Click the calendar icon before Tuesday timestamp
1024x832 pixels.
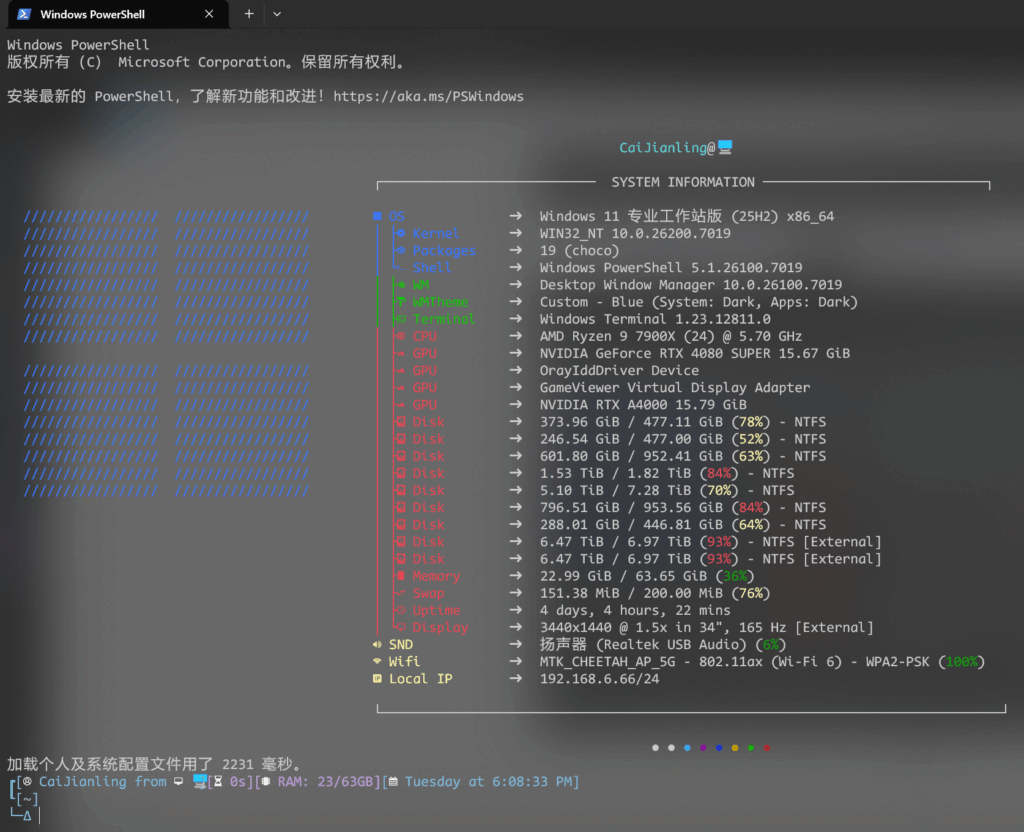click(393, 782)
